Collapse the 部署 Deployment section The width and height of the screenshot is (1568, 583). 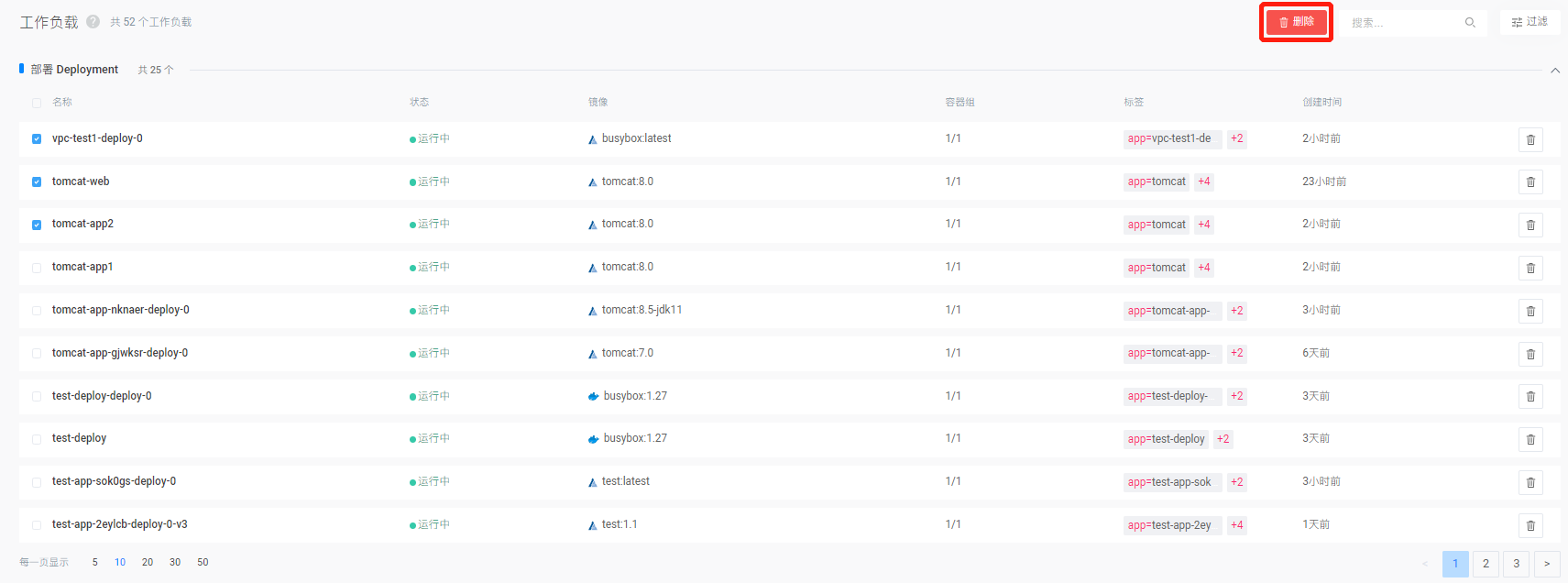point(1554,71)
